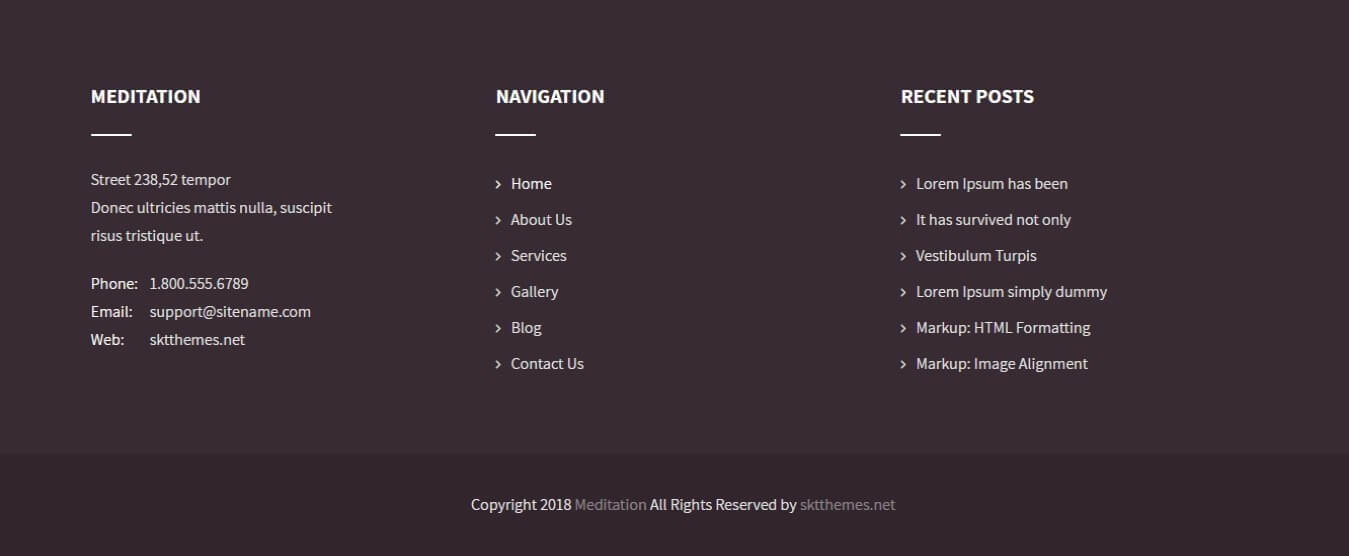This screenshot has height=556, width=1349.
Task: Click the support@sitename.com email address
Action: [x=230, y=312]
